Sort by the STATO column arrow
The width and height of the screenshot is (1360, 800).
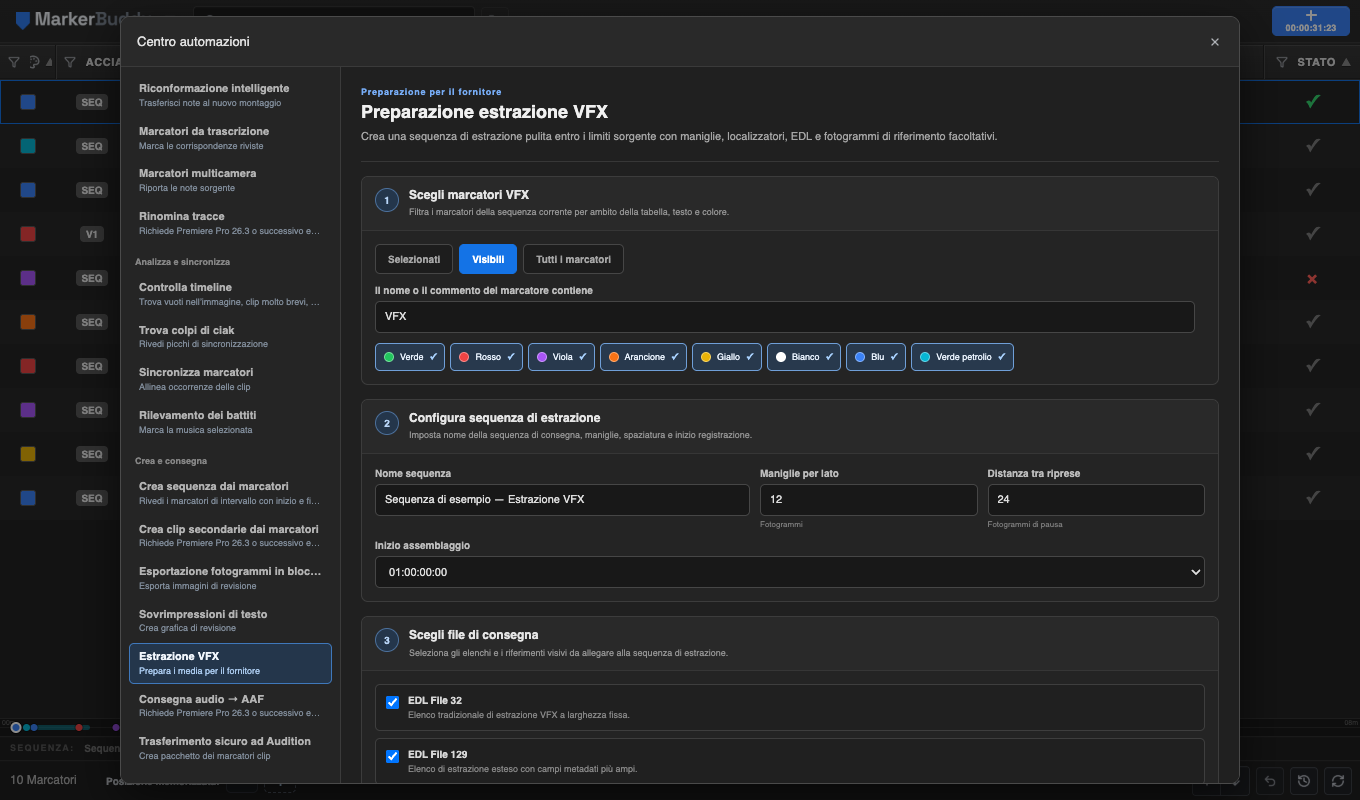[1345, 62]
